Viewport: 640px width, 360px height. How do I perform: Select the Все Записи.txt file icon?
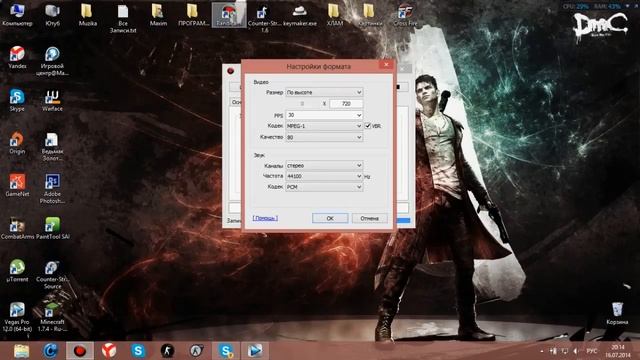(x=122, y=18)
